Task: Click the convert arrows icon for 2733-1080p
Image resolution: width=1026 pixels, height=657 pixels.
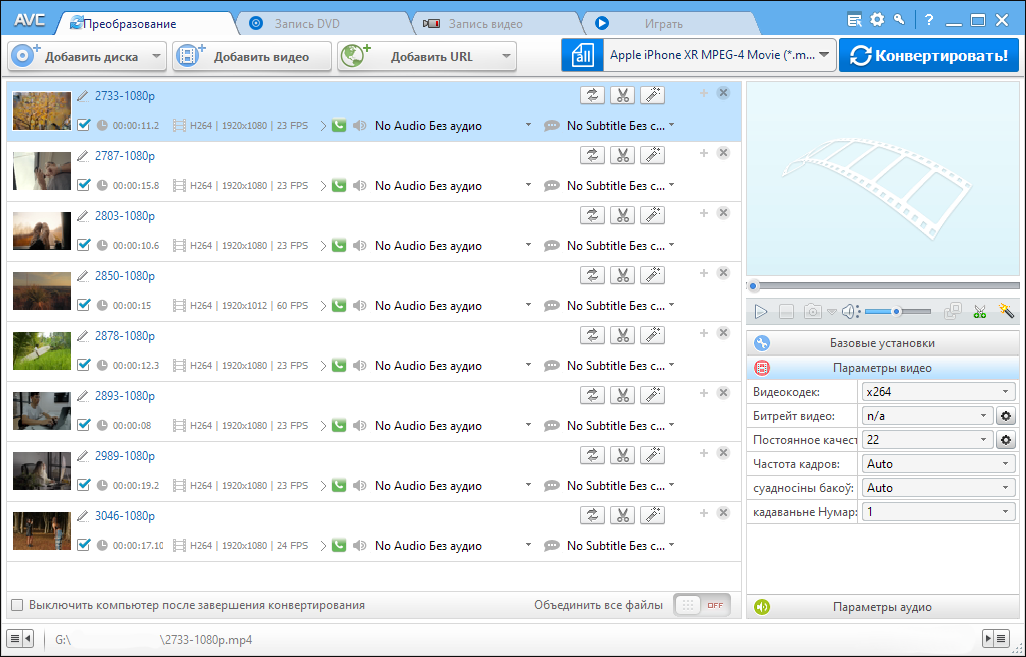Action: [592, 95]
